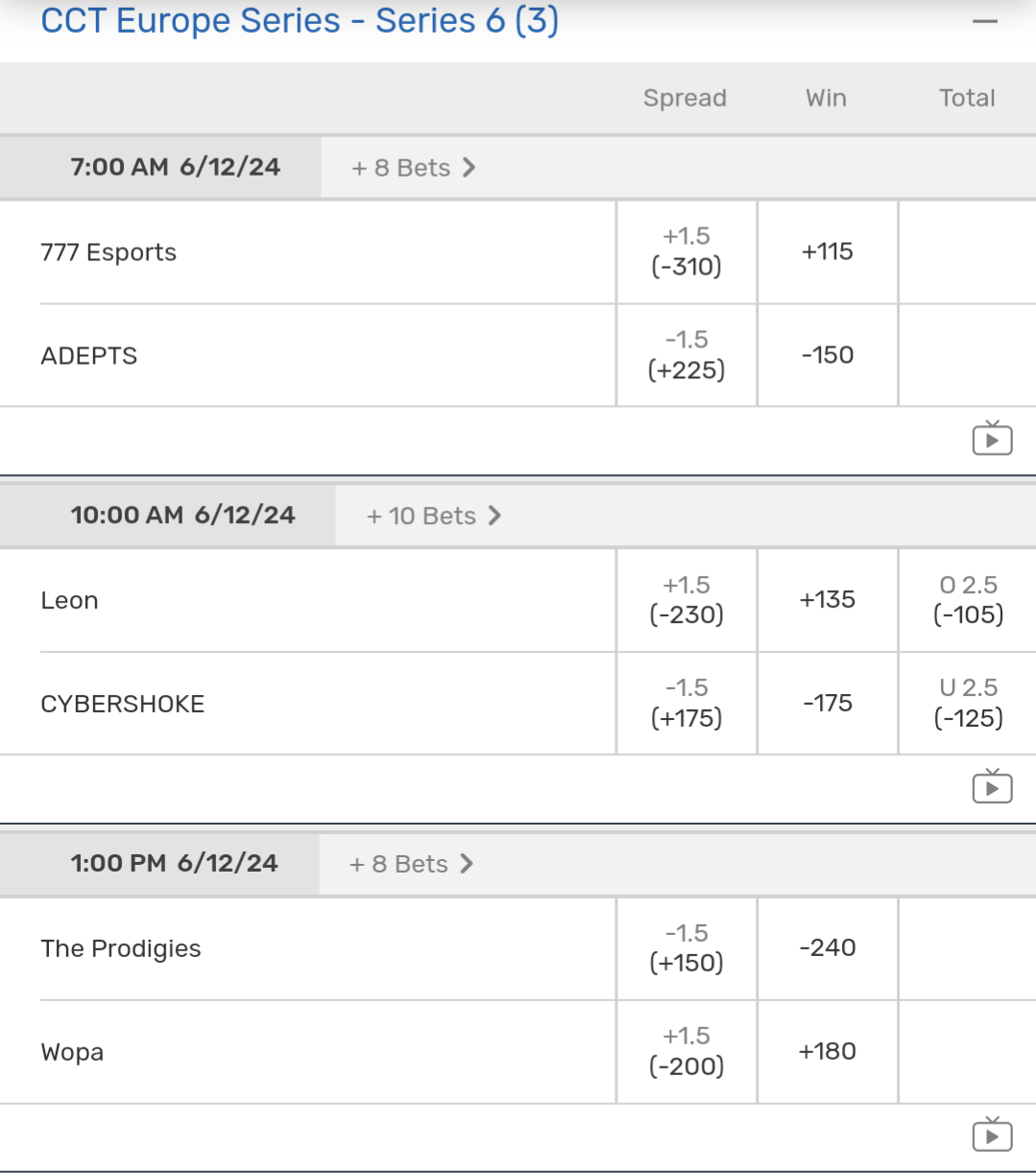This screenshot has width=1036, height=1173.
Task: Open live stream for The Prodigies vs Wopa
Action: click(x=992, y=1137)
